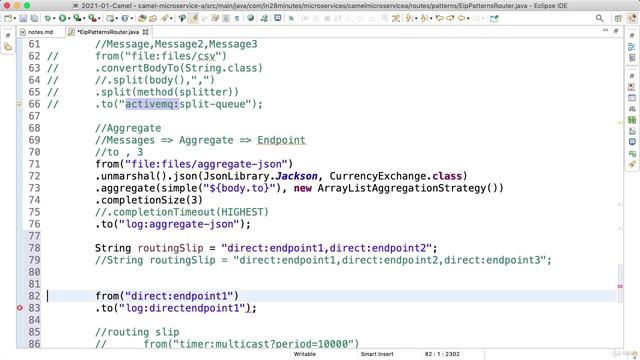Toggle Mark Occurrences highlighter
This screenshot has height=360, width=640.
pyautogui.click(x=193, y=18)
